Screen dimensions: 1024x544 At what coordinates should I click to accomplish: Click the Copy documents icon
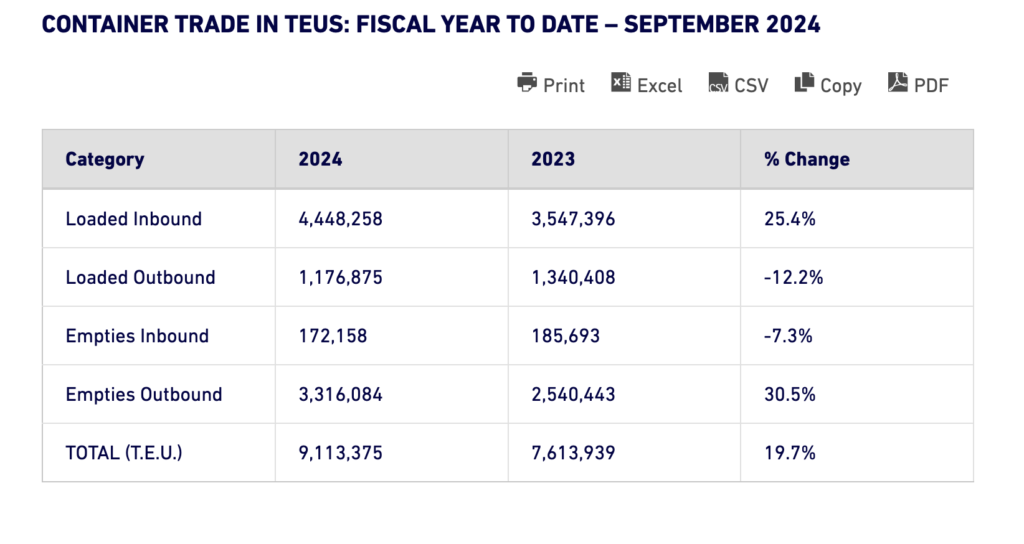804,83
